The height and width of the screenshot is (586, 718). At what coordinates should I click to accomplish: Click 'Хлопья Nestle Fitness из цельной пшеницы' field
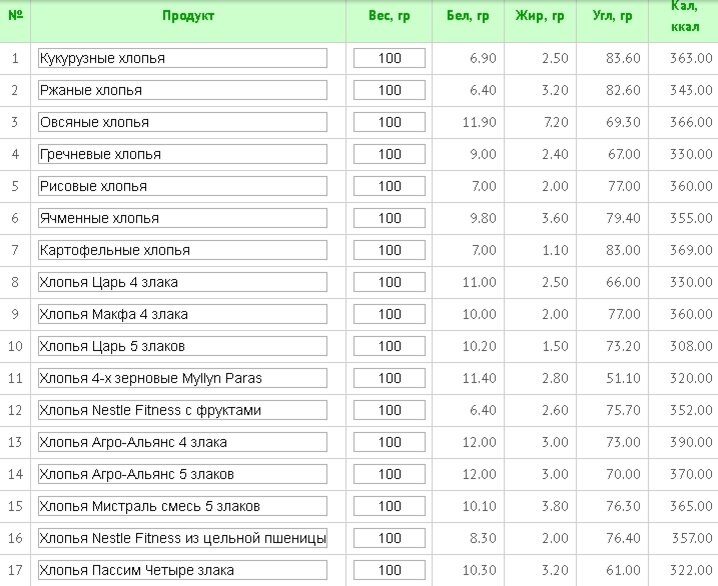(x=183, y=538)
